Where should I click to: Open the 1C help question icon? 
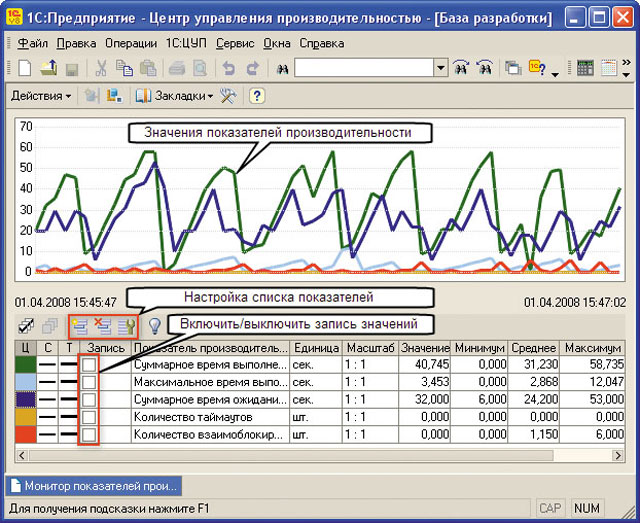point(537,68)
